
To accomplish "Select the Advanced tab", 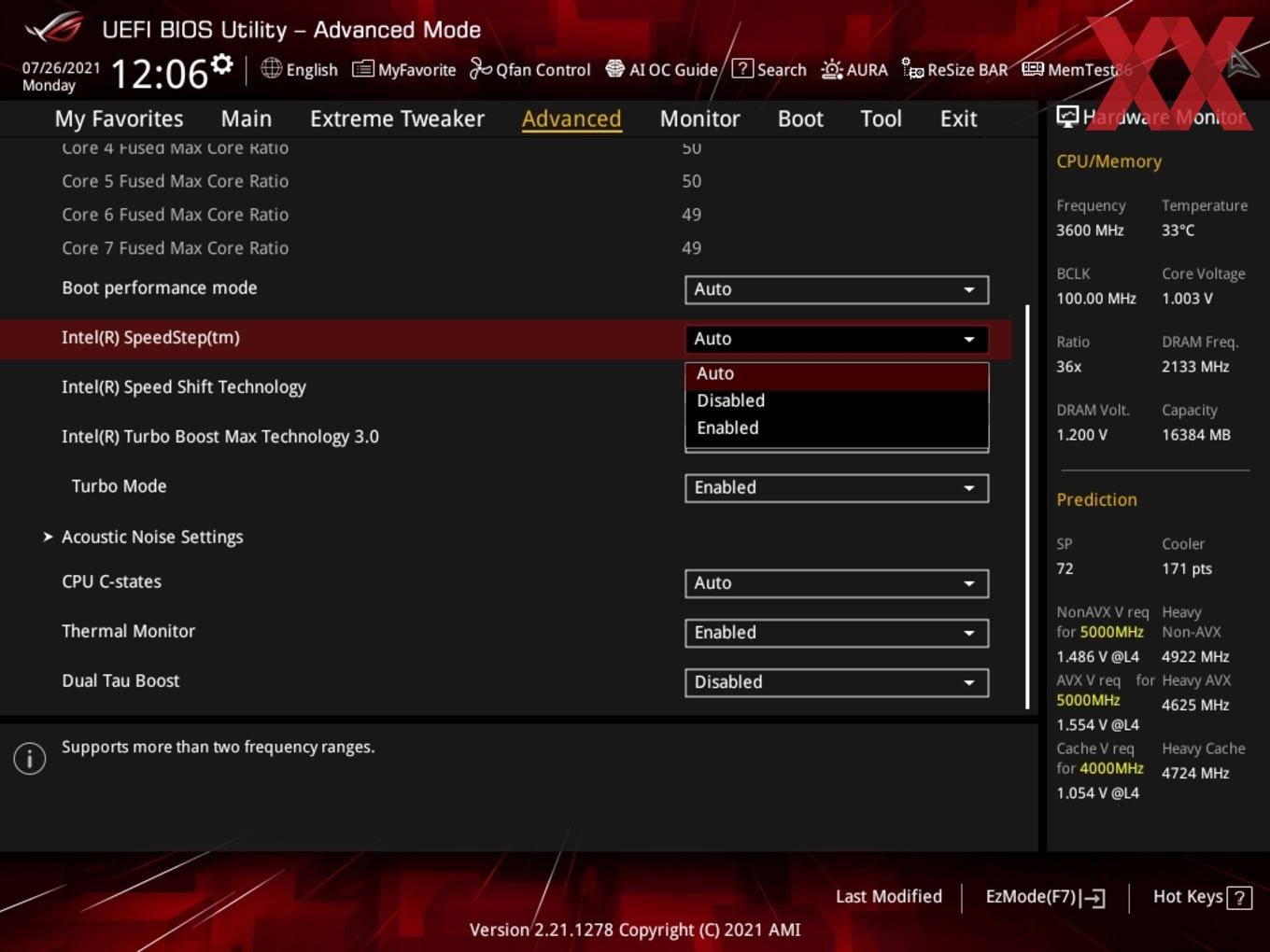I will pyautogui.click(x=571, y=119).
